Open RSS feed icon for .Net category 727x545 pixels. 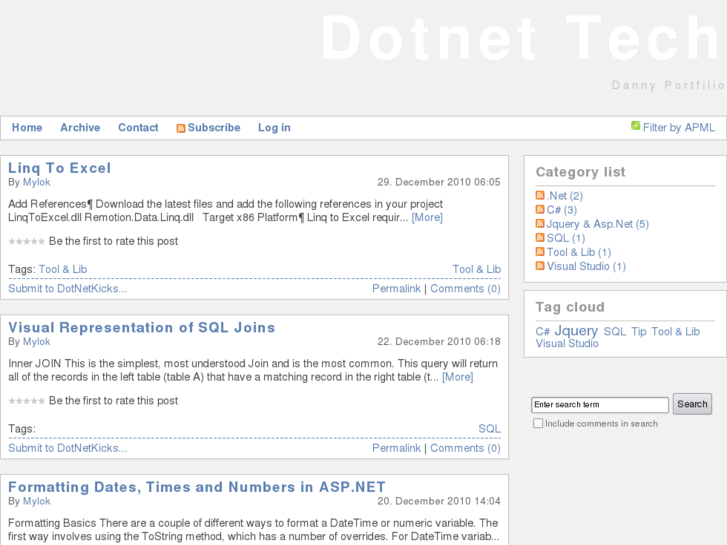coord(540,195)
